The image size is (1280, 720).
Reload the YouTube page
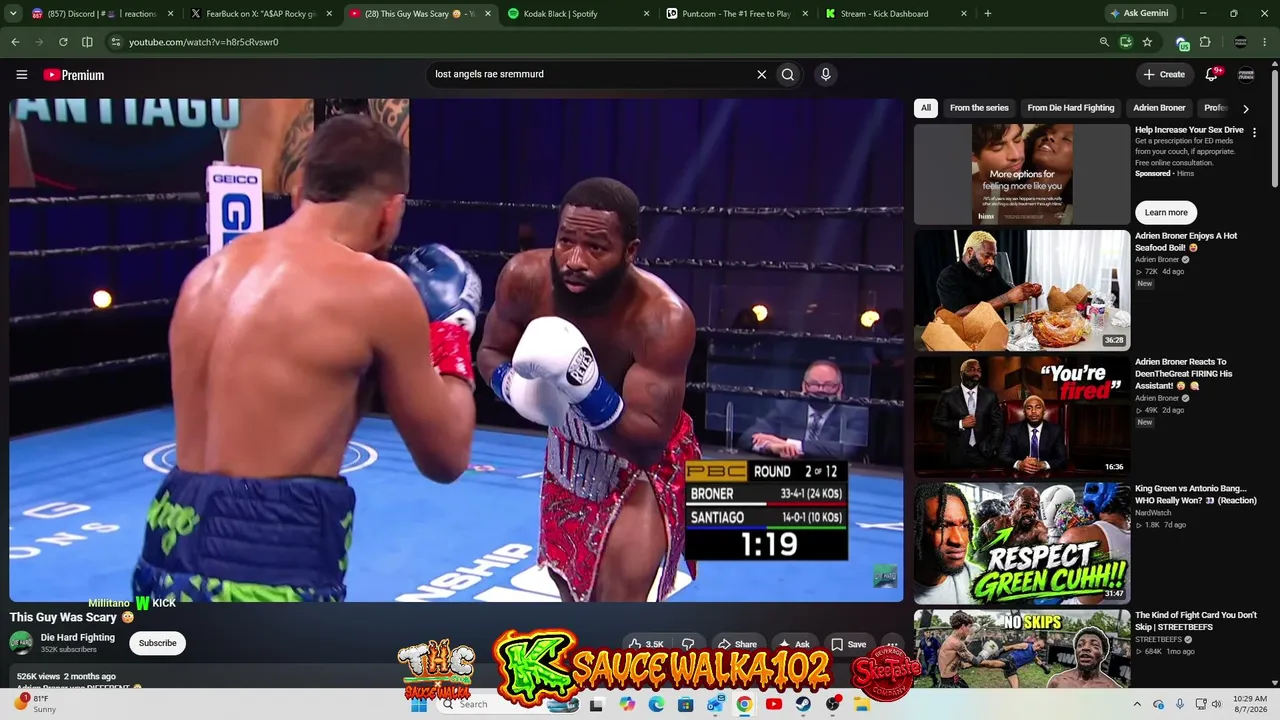point(63,42)
